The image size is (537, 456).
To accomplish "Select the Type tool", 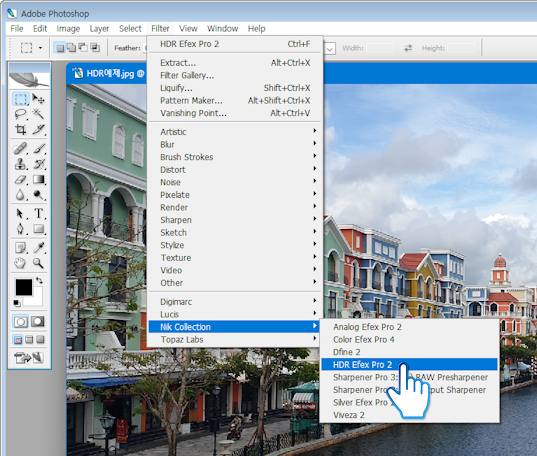I will [38, 213].
